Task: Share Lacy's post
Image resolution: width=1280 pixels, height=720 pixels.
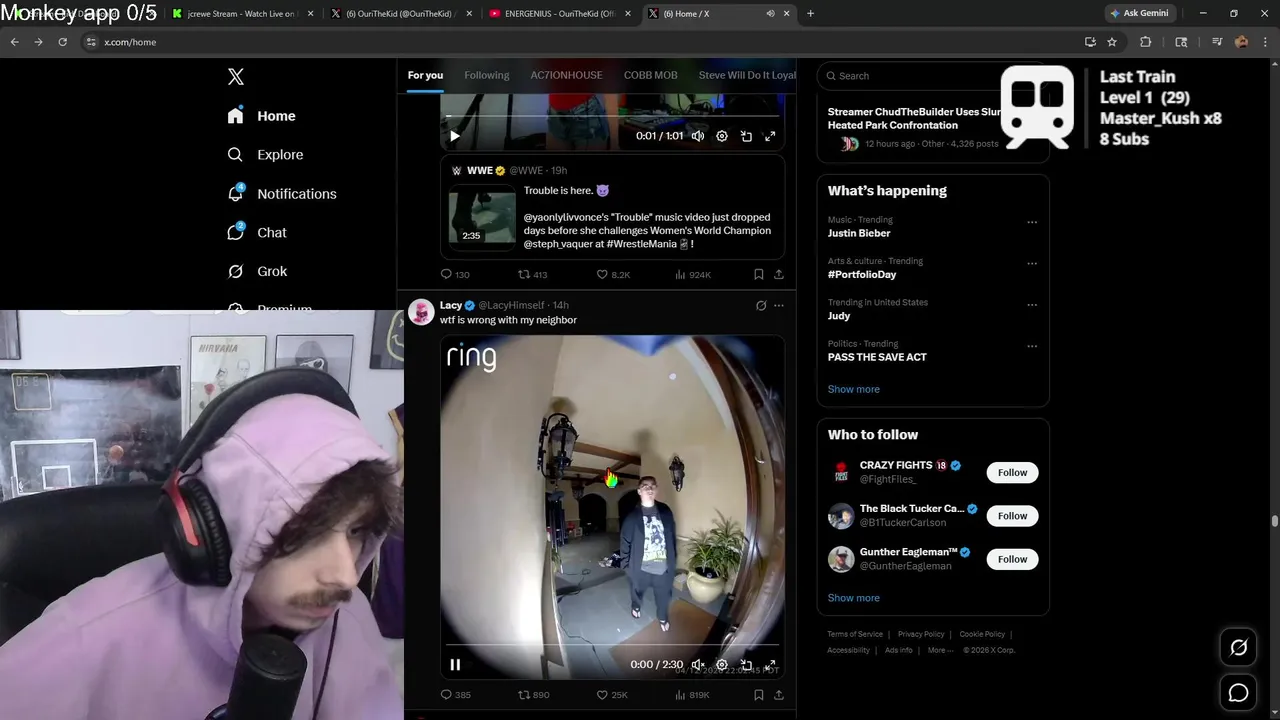Action: [779, 695]
